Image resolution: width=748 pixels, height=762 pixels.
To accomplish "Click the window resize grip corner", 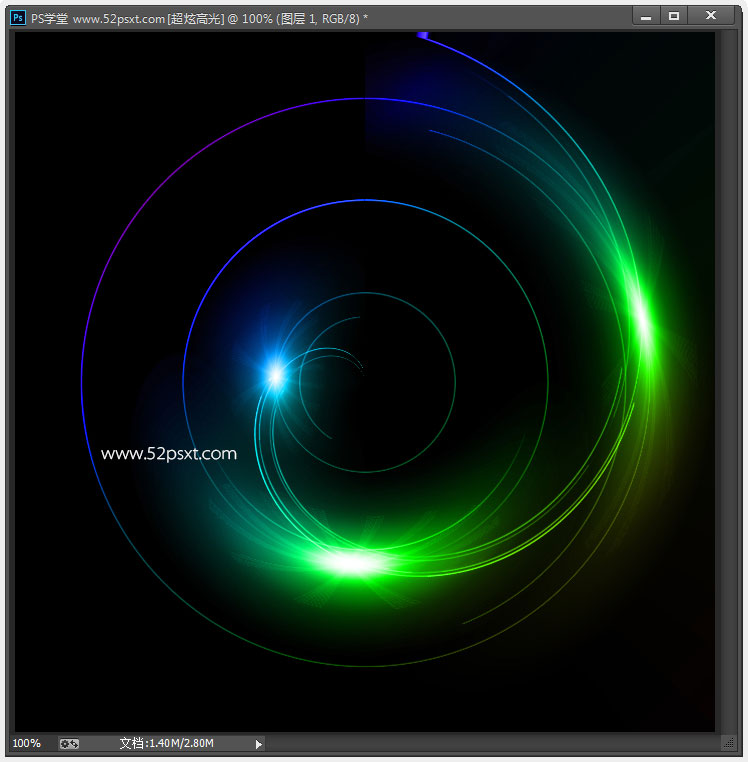I will click(x=729, y=743).
